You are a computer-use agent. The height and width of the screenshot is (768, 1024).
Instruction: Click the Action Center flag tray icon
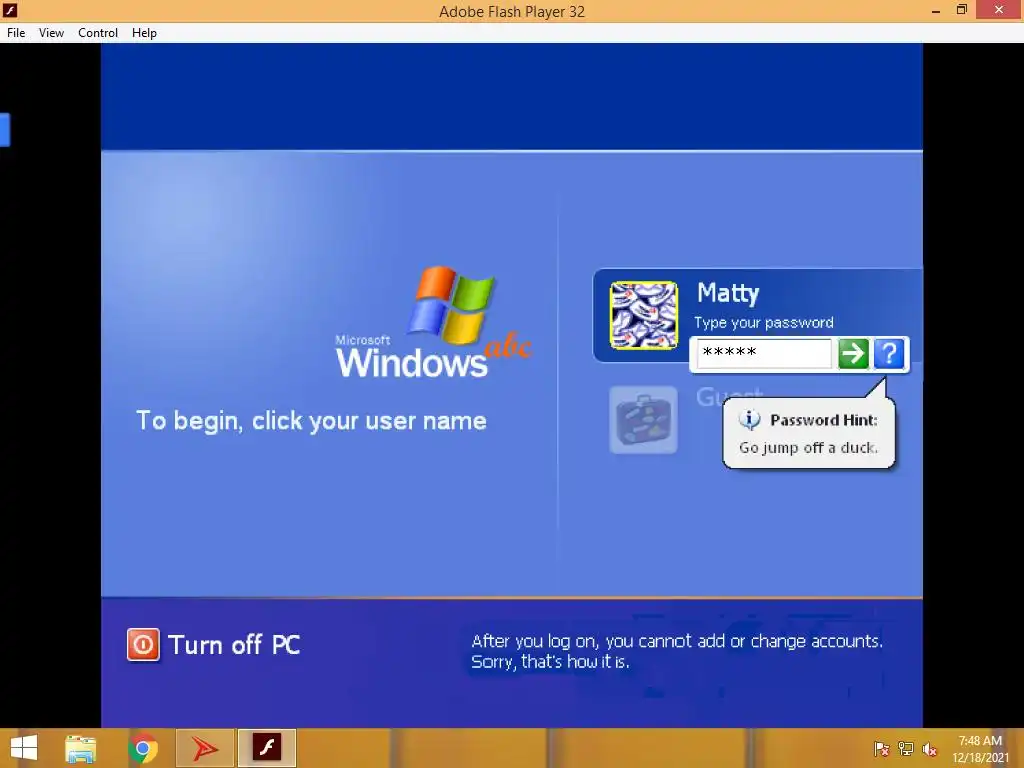click(881, 749)
